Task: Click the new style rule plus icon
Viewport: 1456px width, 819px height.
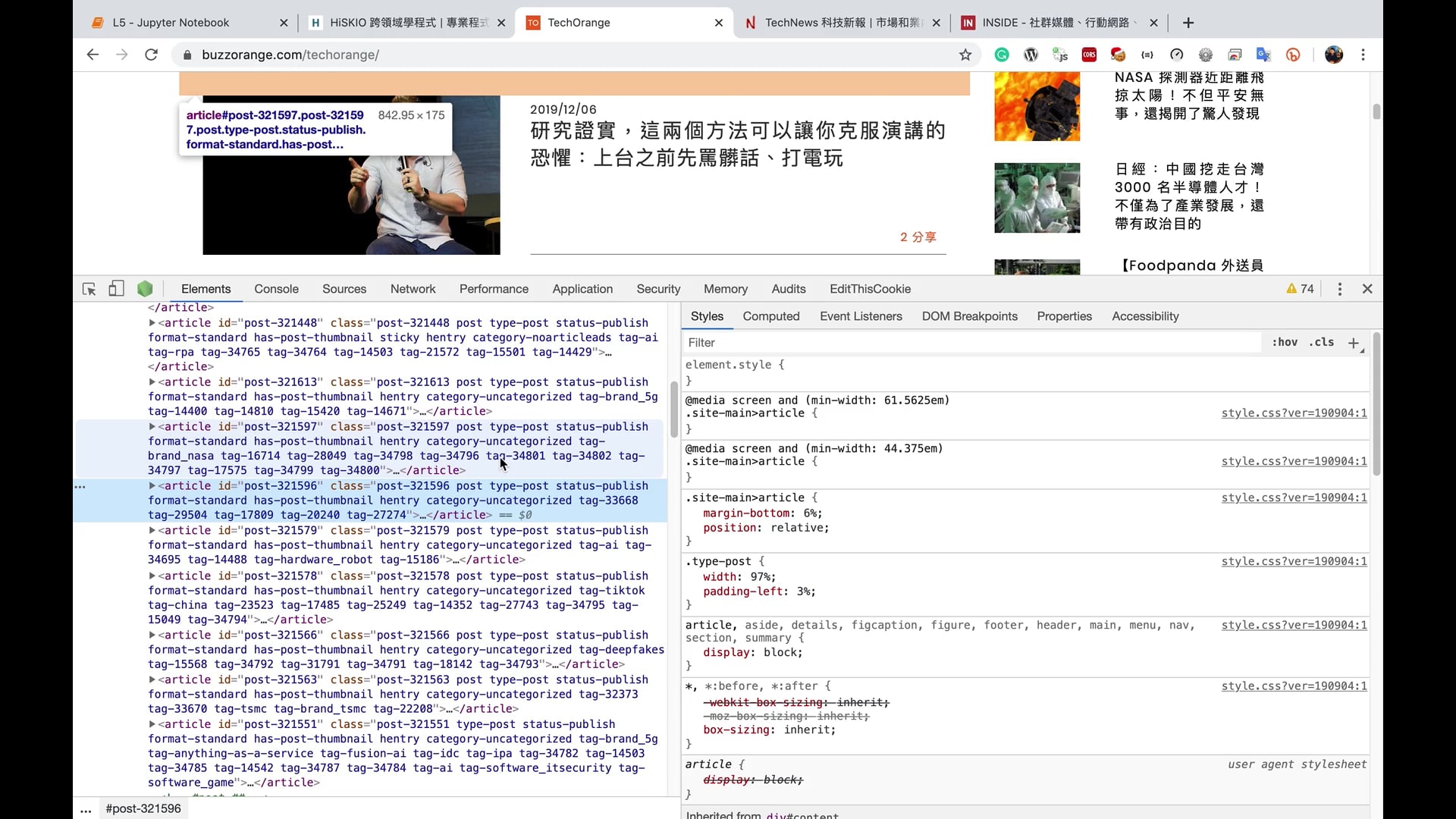Action: pos(1354,343)
